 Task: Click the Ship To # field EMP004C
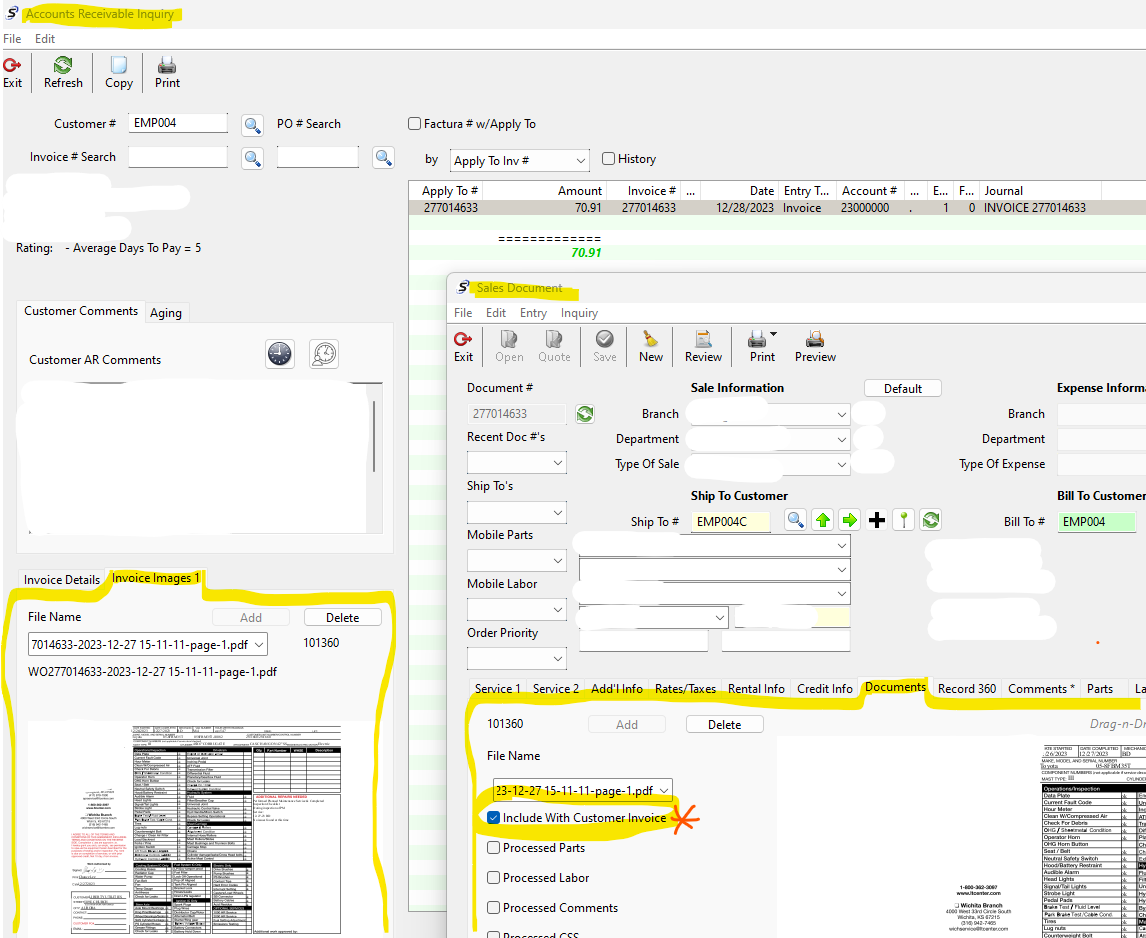click(x=730, y=521)
